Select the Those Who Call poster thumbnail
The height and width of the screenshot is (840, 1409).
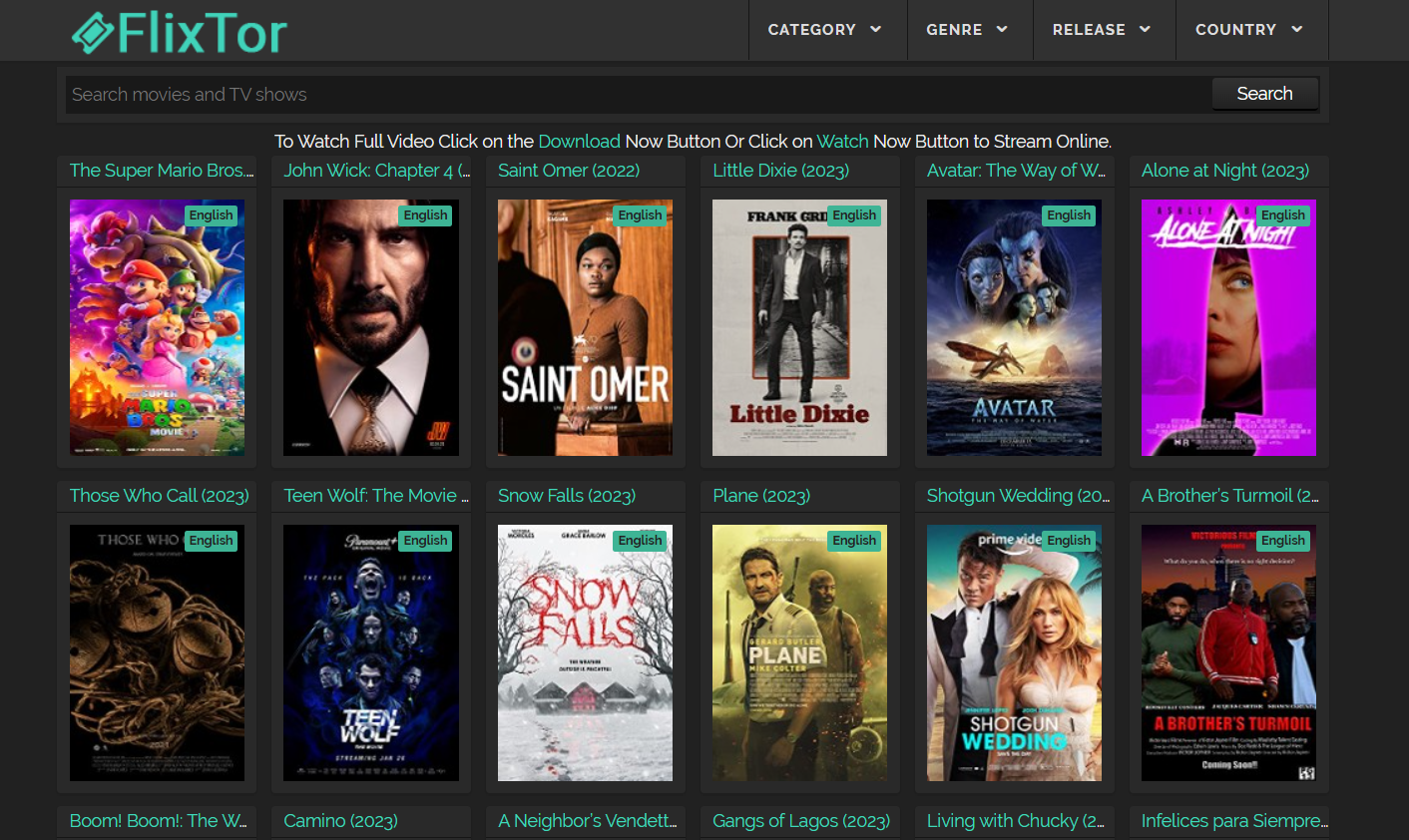[x=157, y=652]
